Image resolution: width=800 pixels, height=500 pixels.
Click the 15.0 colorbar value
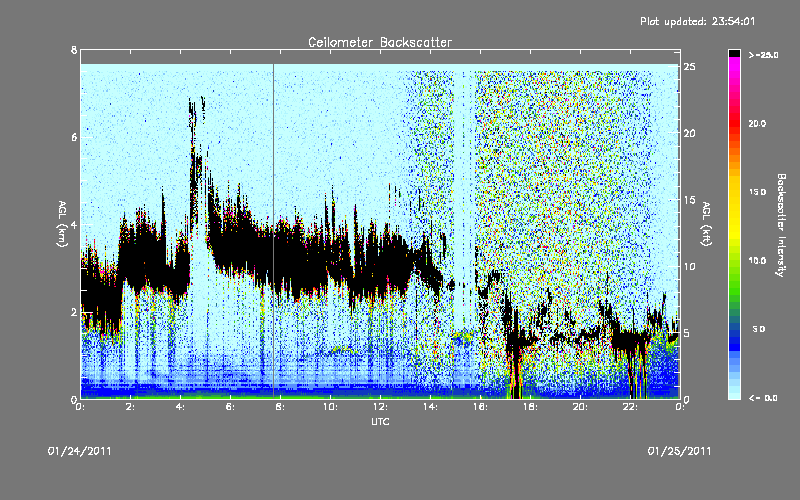point(757,192)
